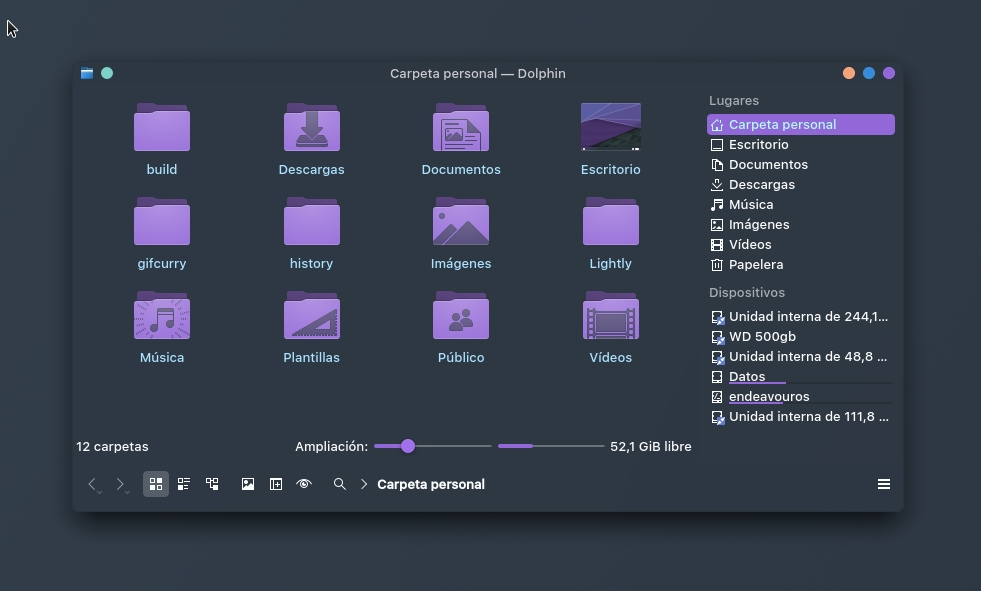
Task: Click Carpeta personal in breadcrumb bar
Action: (x=431, y=484)
